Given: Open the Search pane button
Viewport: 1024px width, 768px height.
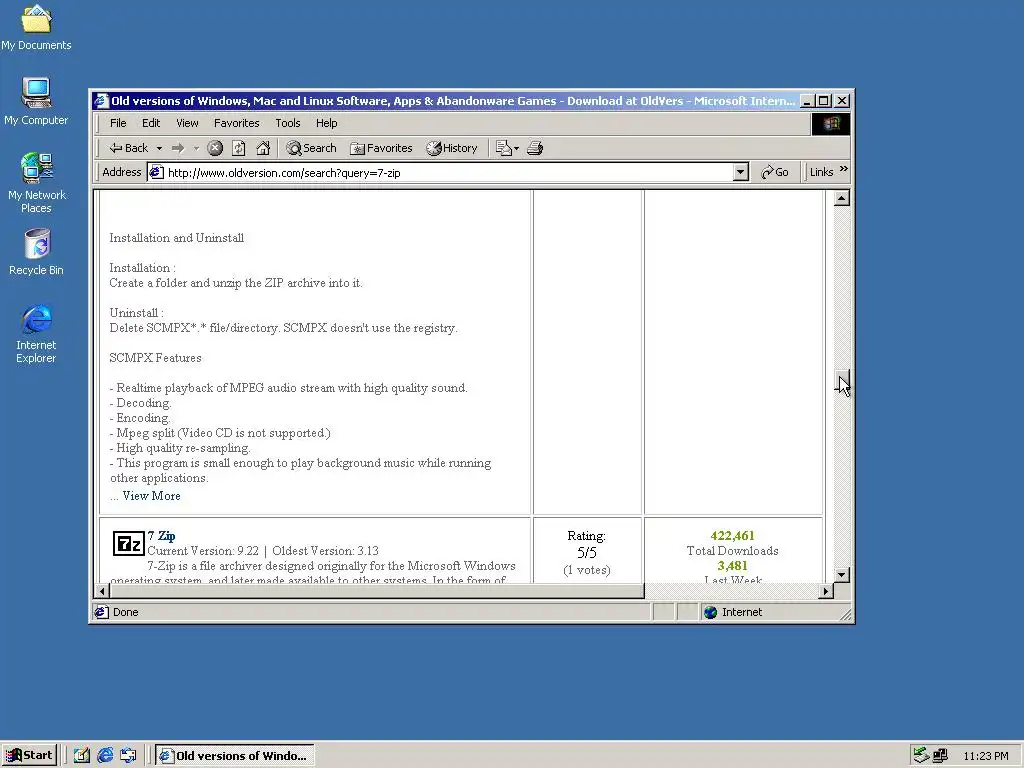Looking at the screenshot, I should 312,148.
